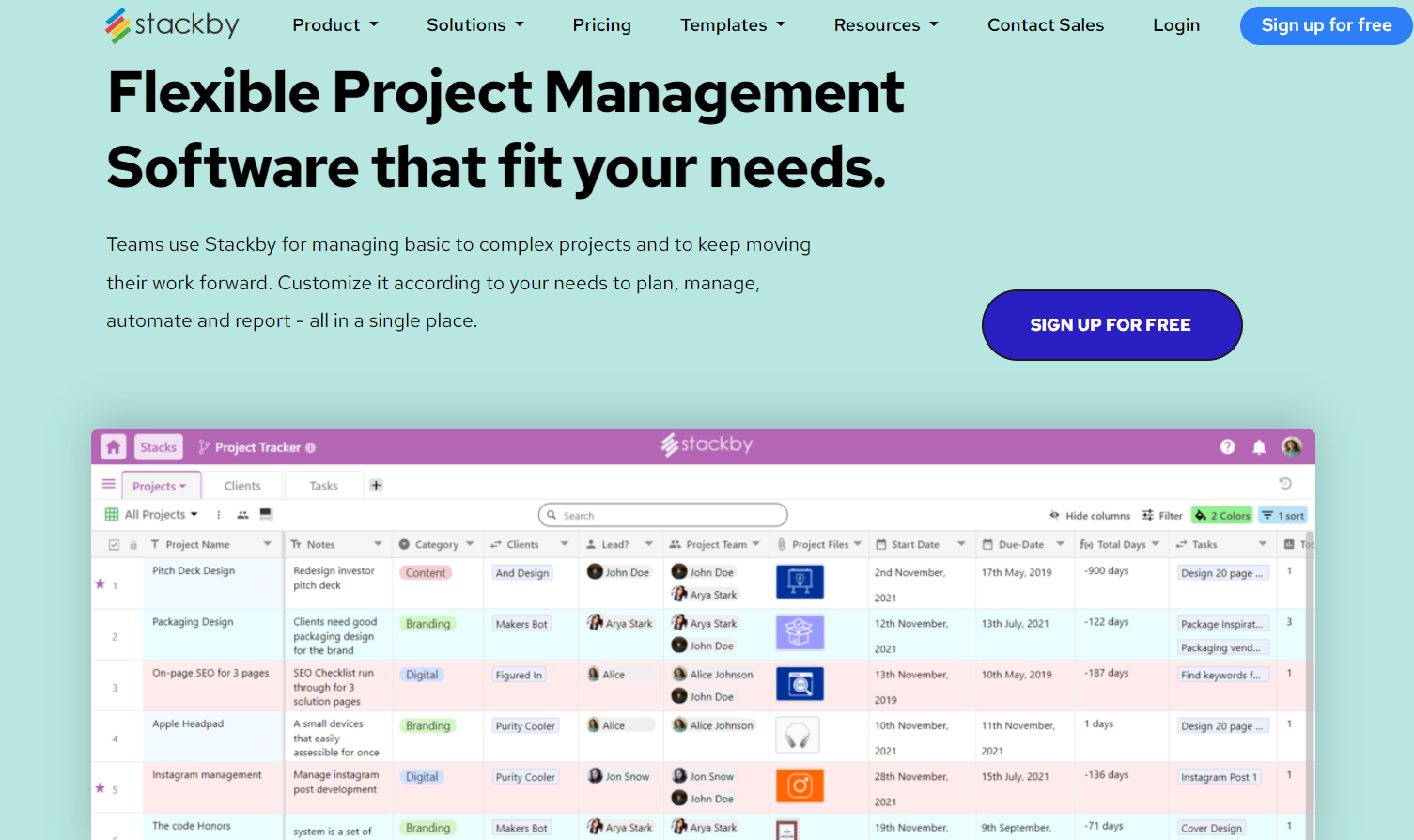Check the select-all checkbox in the header row
1414x840 pixels.
coord(115,544)
